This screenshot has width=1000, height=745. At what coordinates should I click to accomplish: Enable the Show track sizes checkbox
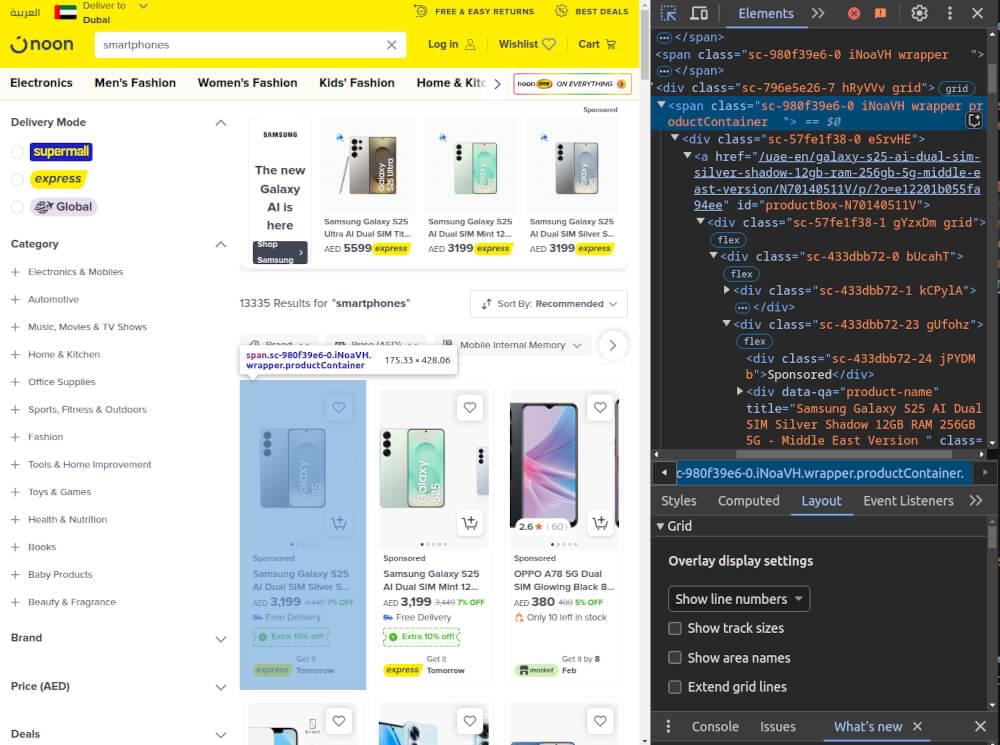[674, 630]
